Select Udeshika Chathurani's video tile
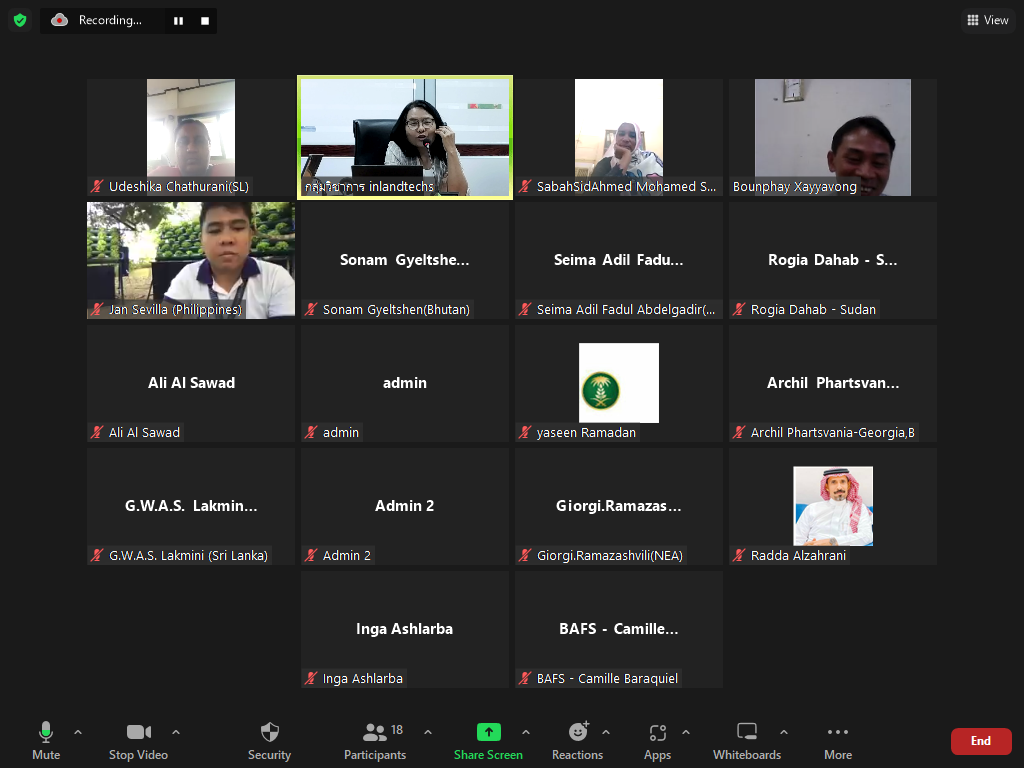1024x768 pixels. [x=191, y=137]
